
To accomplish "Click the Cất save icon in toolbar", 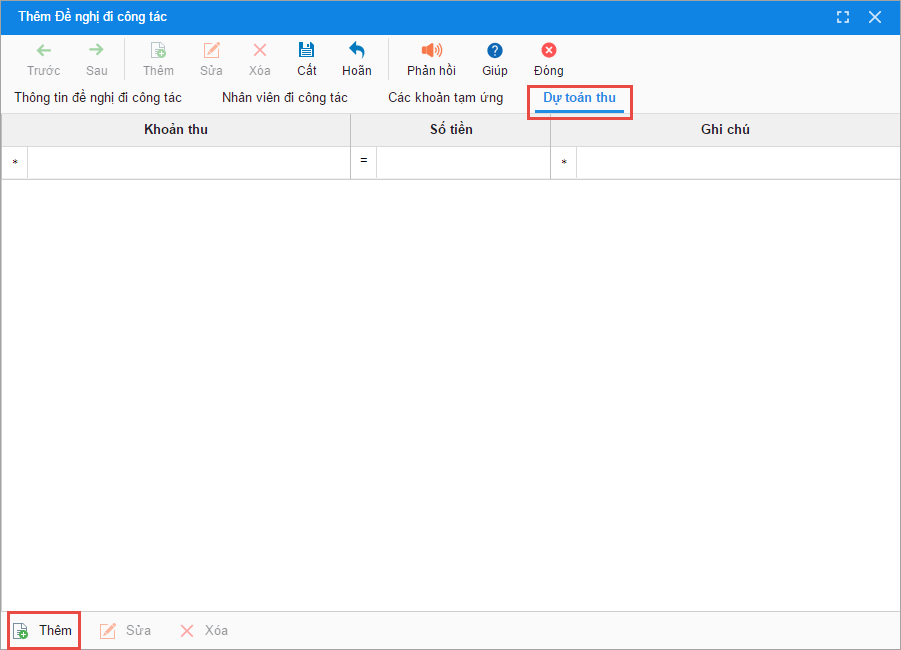I will coord(307,51).
